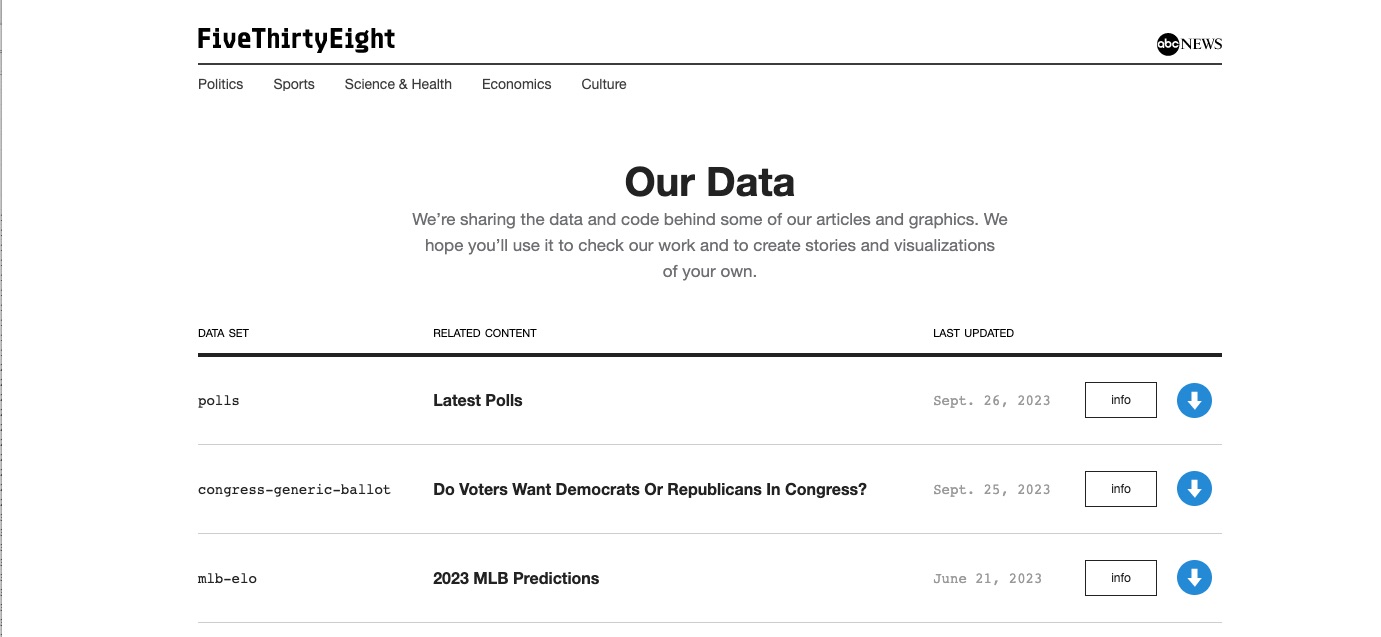Download the polls dataset via blue arrow icon
The height and width of the screenshot is (637, 1381).
pyautogui.click(x=1194, y=400)
